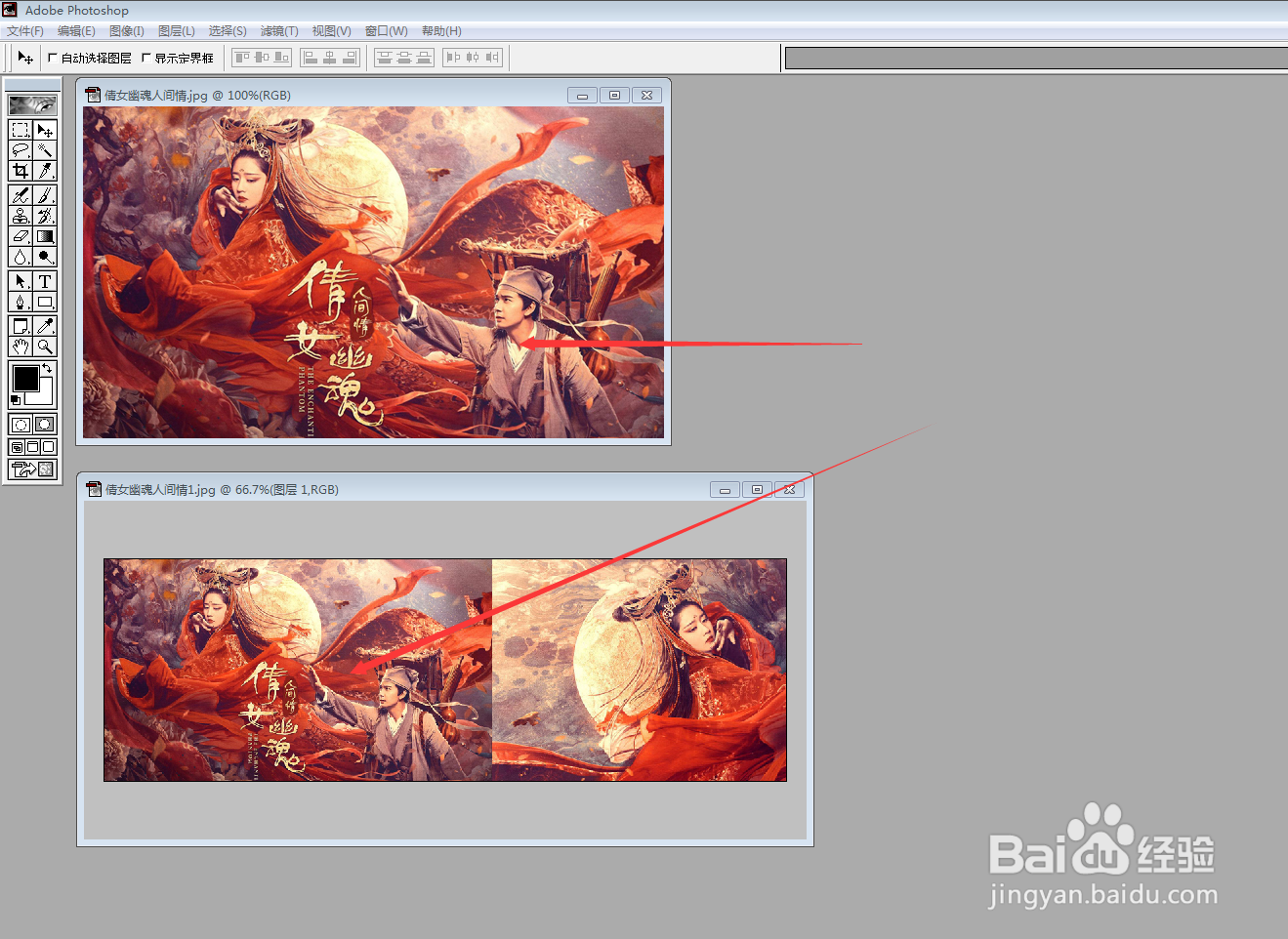Select the Paintbrush tool
The height and width of the screenshot is (939, 1288).
45,195
